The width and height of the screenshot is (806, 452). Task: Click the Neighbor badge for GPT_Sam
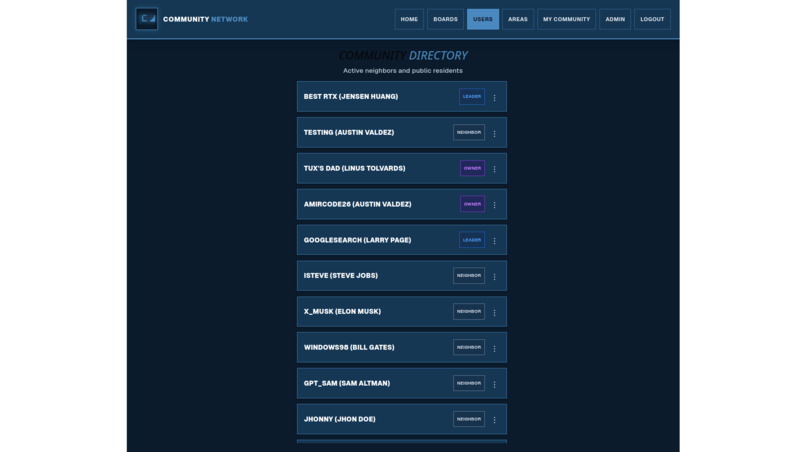[469, 383]
